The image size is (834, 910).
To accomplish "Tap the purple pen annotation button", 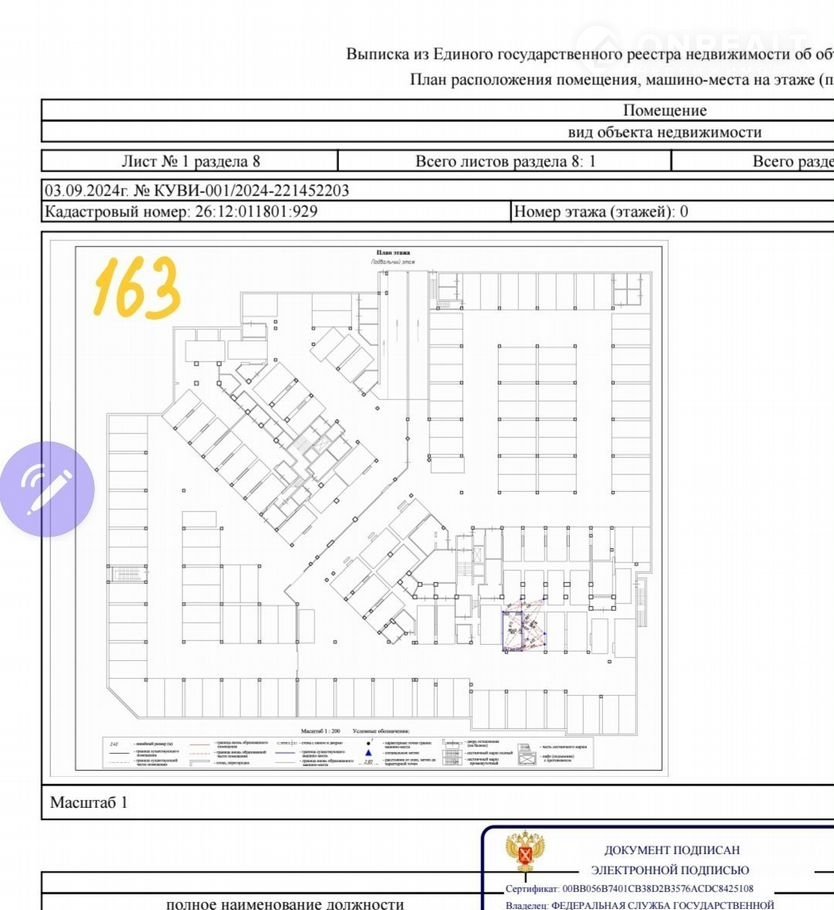I will [x=46, y=489].
